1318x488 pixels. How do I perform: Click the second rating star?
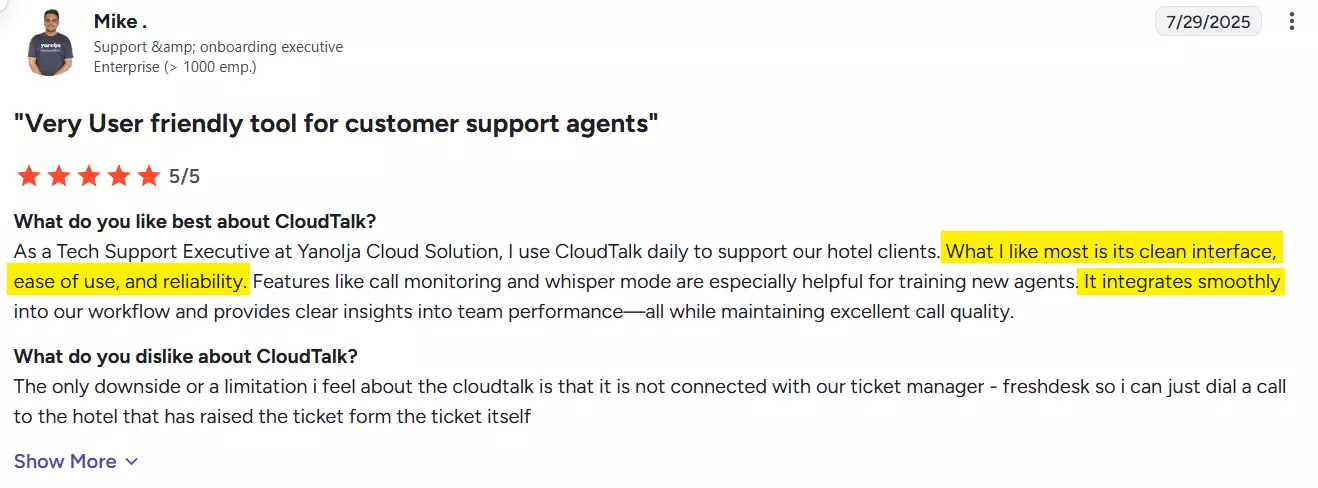click(x=58, y=177)
